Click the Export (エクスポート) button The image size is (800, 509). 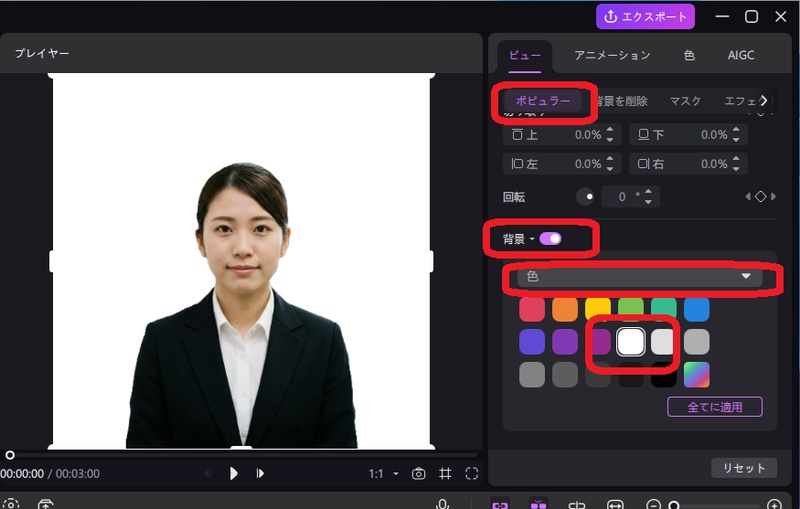coord(645,16)
